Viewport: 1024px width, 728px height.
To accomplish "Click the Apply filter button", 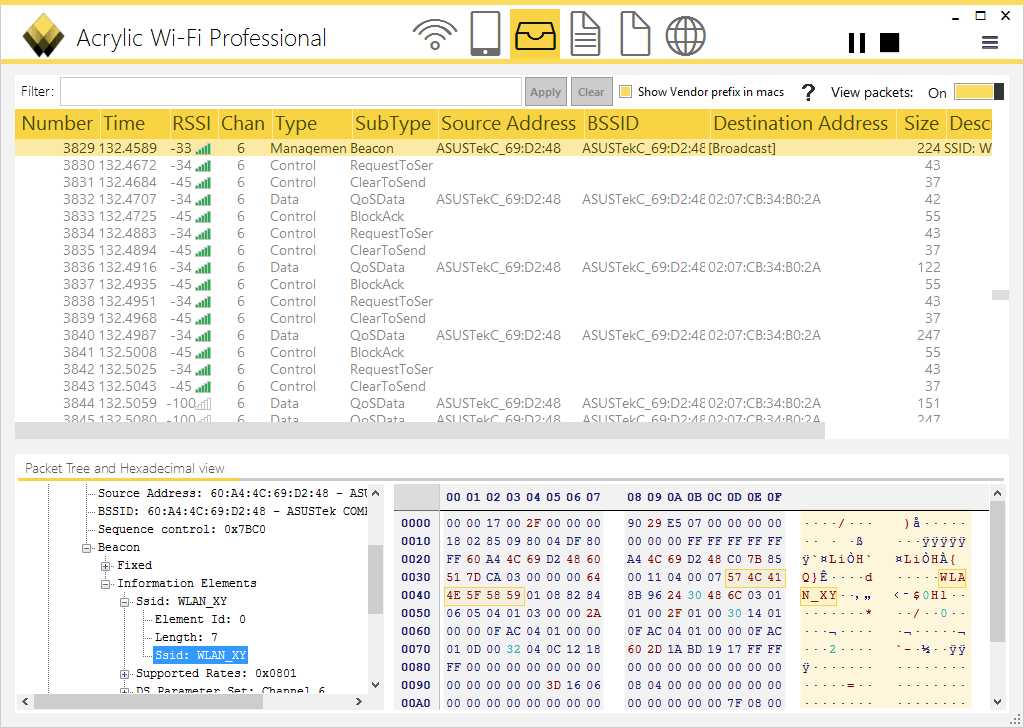I will tap(545, 92).
